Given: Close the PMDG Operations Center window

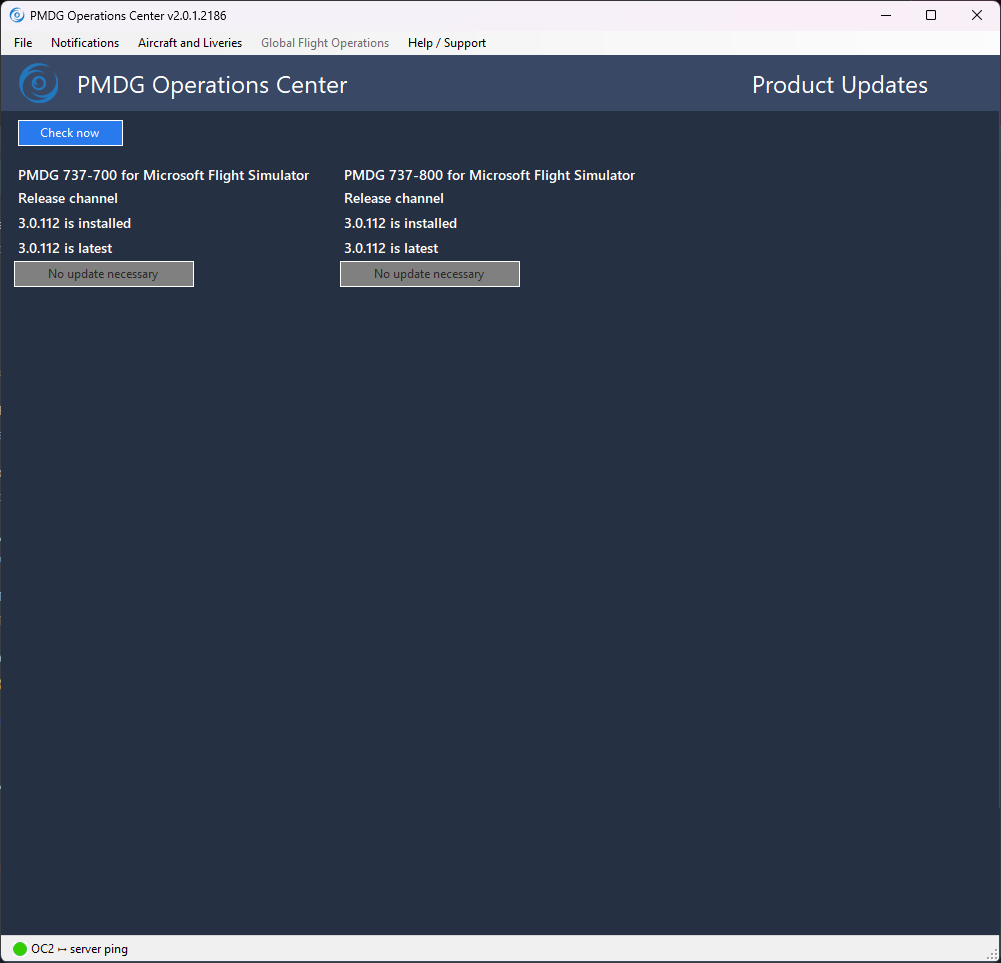Looking at the screenshot, I should point(977,15).
